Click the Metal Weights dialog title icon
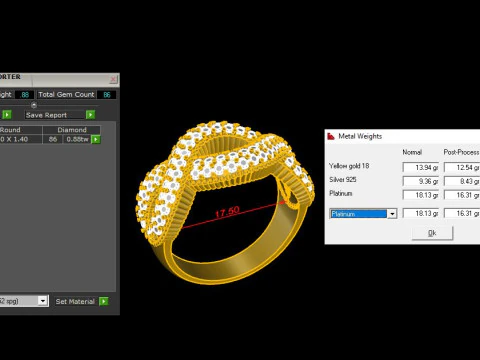The height and width of the screenshot is (360, 480). pyautogui.click(x=331, y=136)
